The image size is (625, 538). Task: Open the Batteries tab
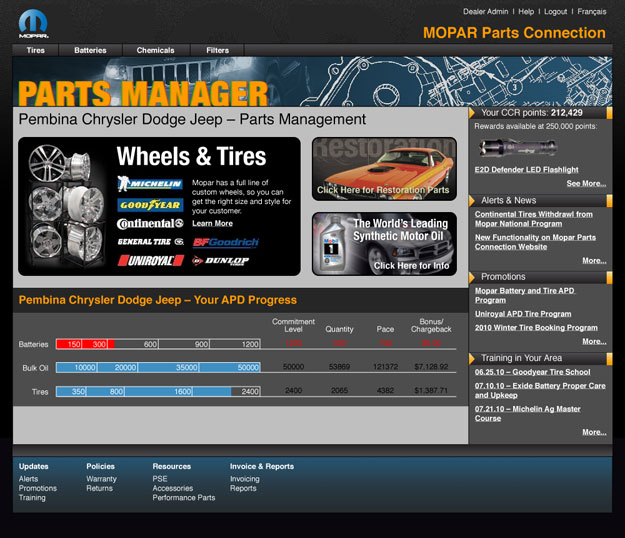(x=90, y=50)
